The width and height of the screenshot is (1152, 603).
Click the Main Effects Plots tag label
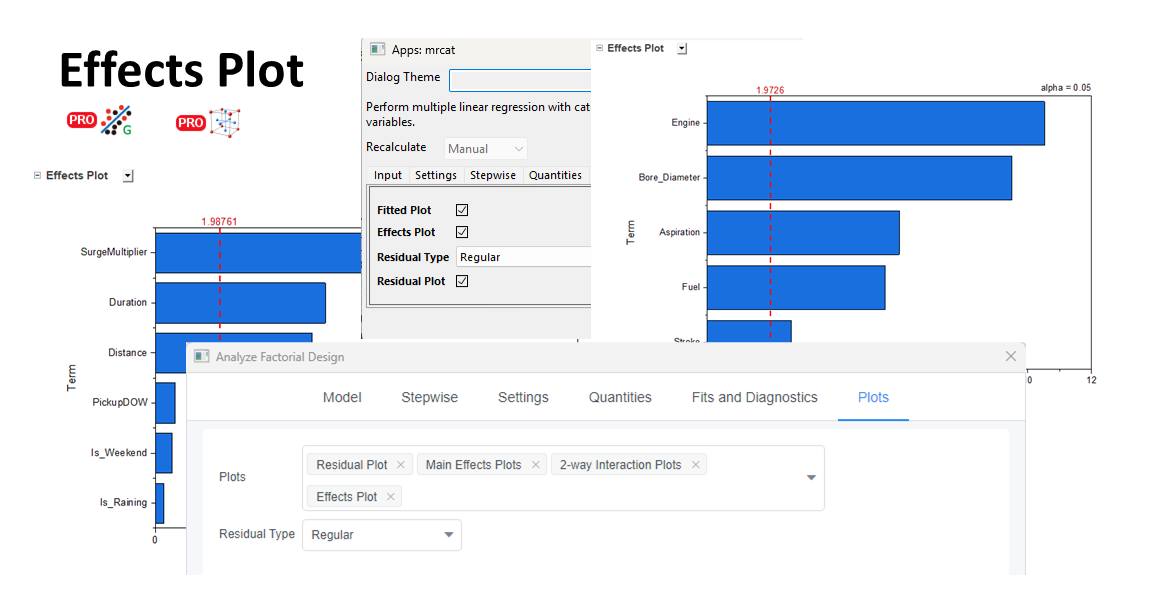pos(473,465)
